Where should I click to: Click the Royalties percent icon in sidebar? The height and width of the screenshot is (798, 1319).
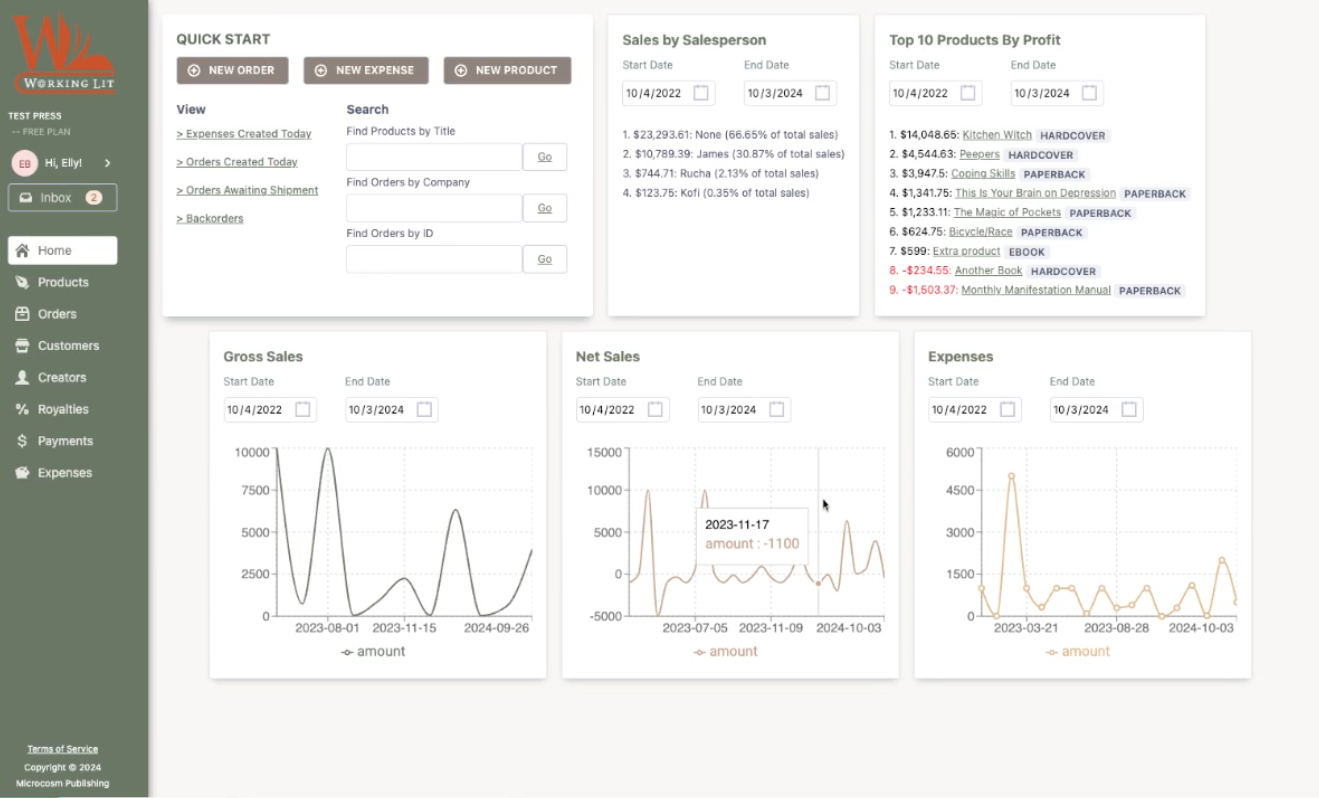[22, 410]
